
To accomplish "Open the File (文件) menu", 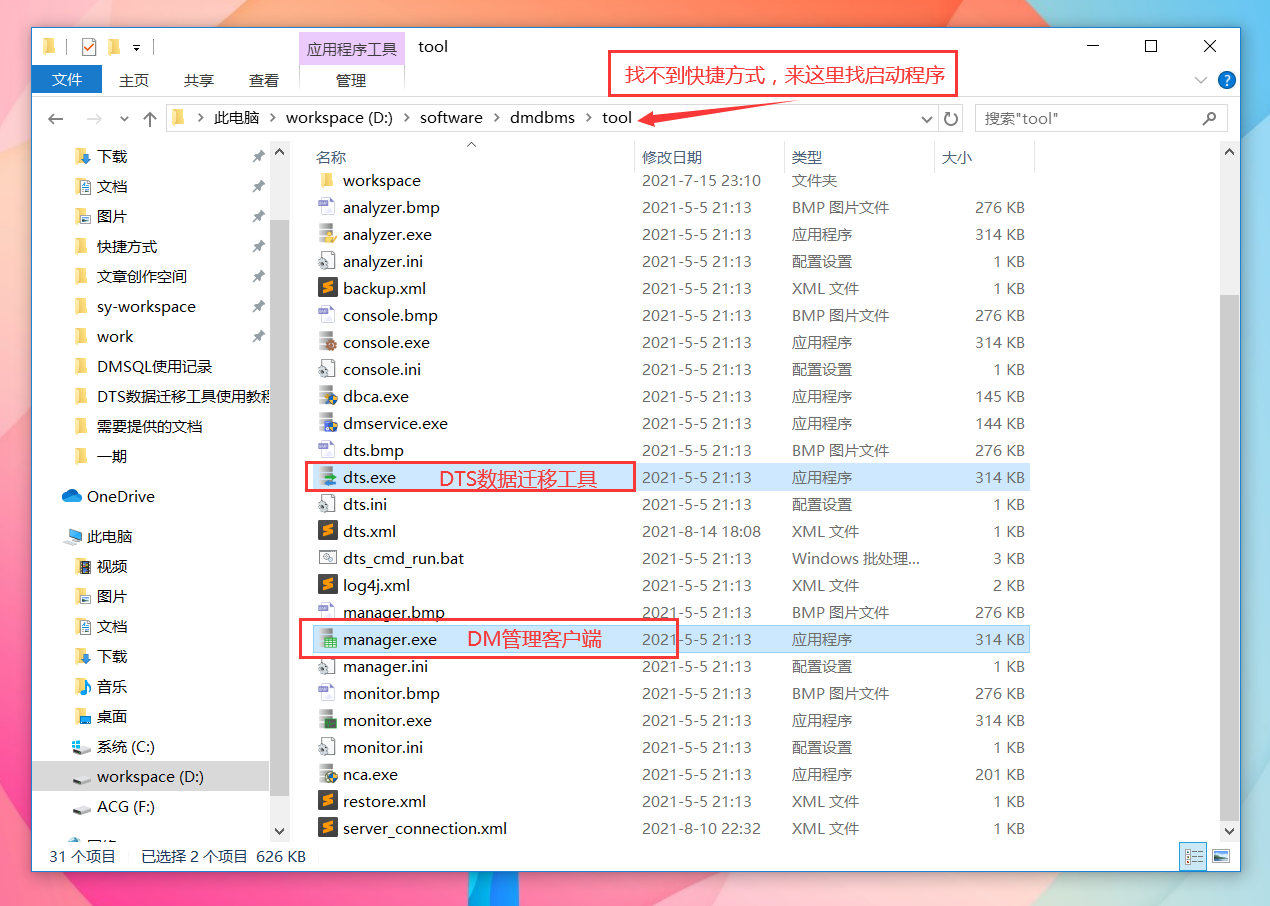I will (x=67, y=80).
